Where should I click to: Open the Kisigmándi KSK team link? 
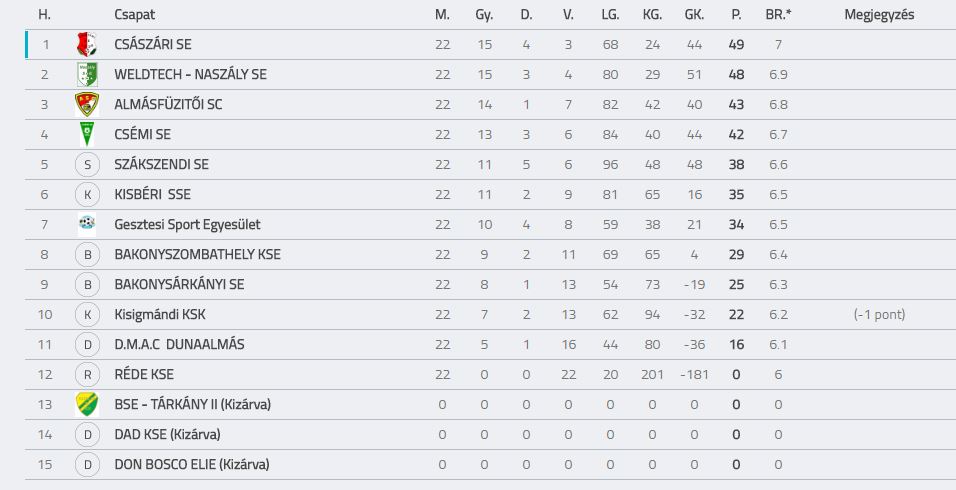tap(160, 314)
